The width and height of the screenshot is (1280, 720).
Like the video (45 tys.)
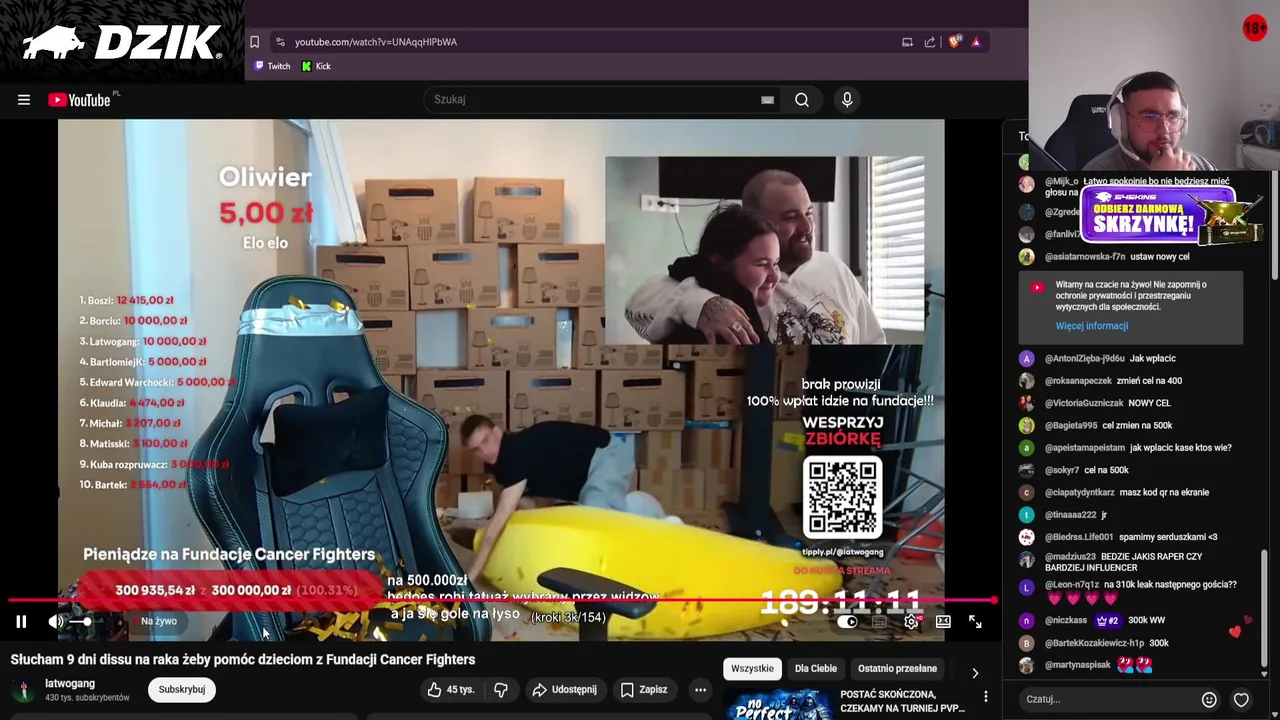[x=450, y=689]
